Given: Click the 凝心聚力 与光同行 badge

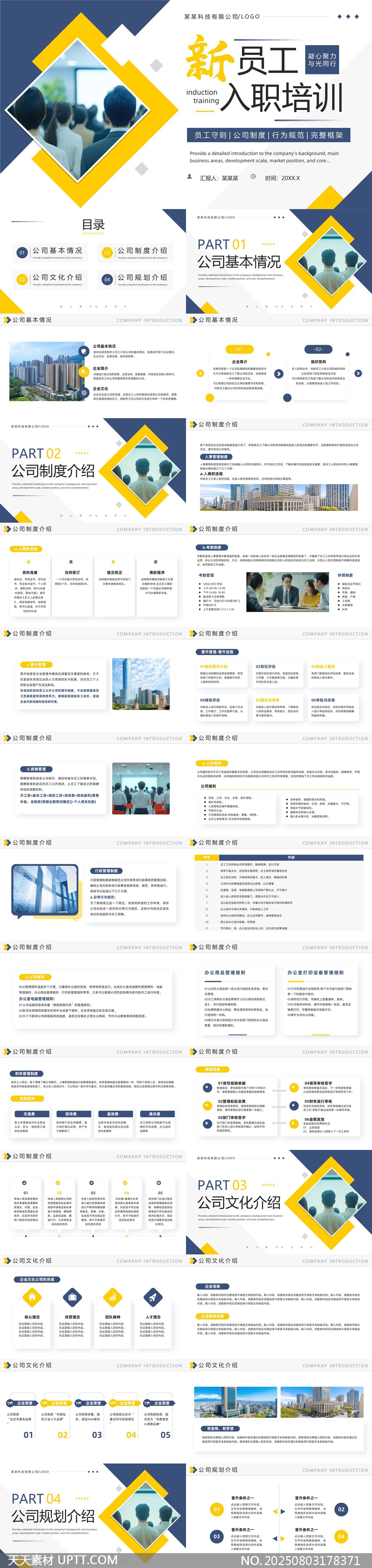Looking at the screenshot, I should [x=322, y=60].
